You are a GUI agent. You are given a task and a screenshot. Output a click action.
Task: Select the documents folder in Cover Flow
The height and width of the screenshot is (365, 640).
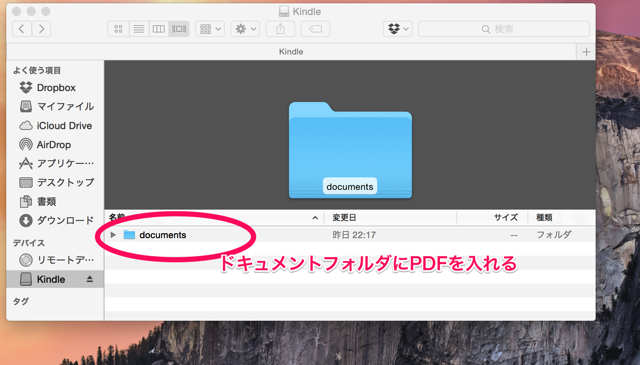pos(350,150)
